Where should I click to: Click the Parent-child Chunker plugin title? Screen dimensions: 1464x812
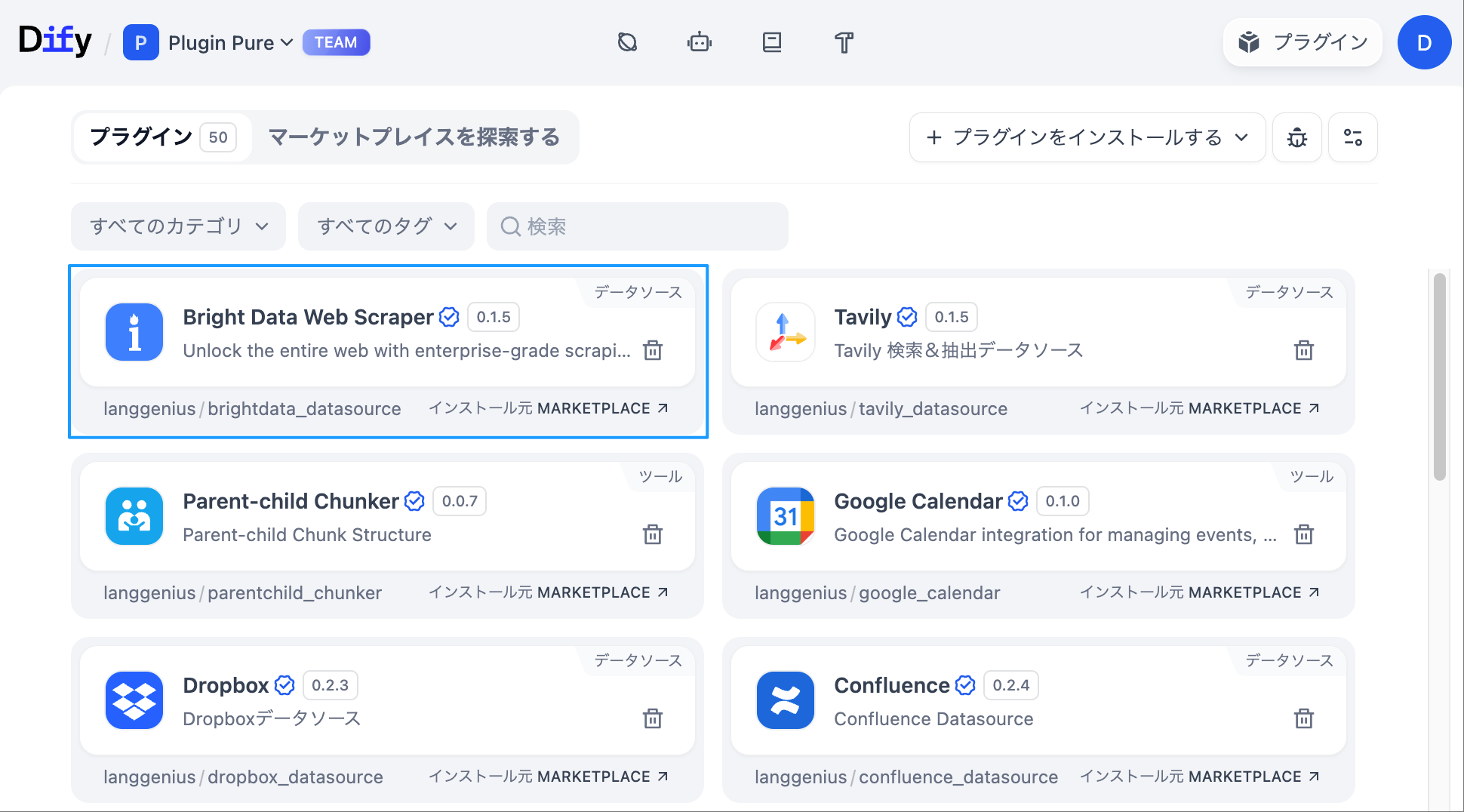tap(291, 501)
